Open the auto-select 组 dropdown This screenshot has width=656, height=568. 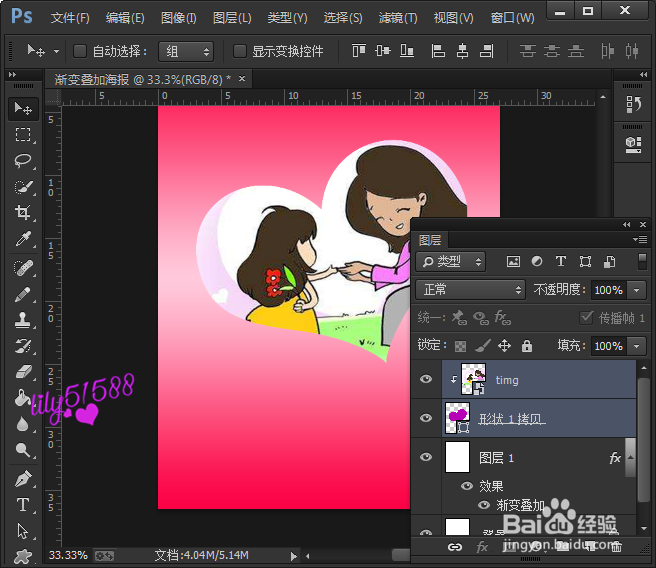tap(186, 51)
